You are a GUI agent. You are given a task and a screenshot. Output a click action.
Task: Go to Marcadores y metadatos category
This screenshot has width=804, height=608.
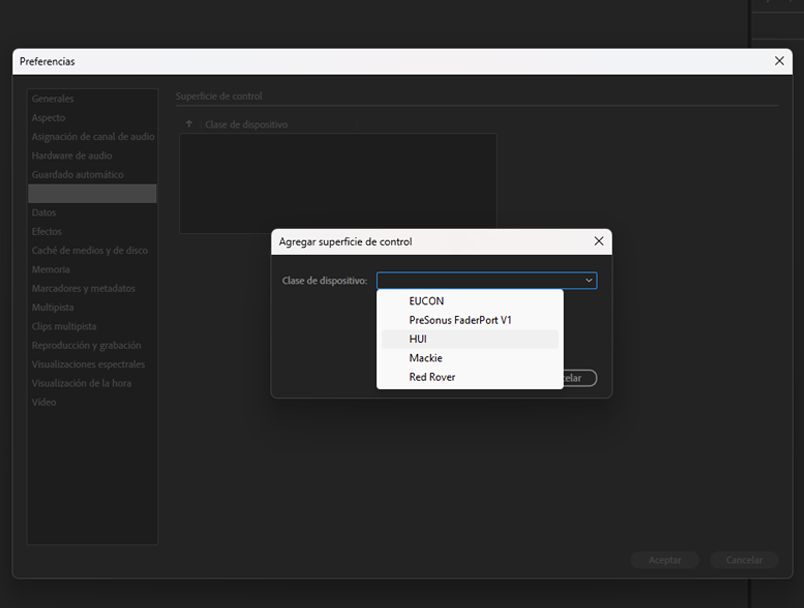(x=92, y=288)
